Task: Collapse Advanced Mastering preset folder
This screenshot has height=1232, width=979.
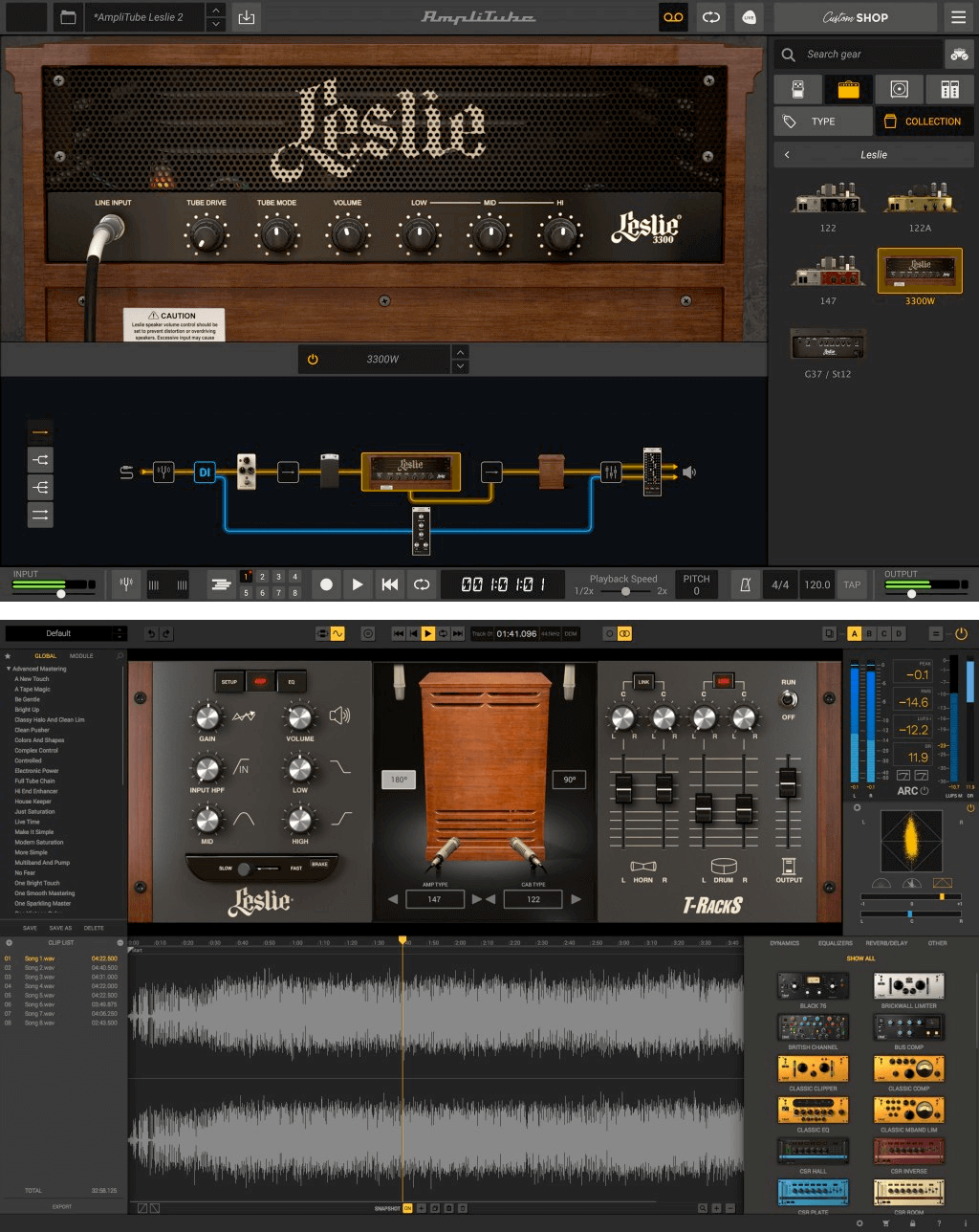Action: (9, 669)
